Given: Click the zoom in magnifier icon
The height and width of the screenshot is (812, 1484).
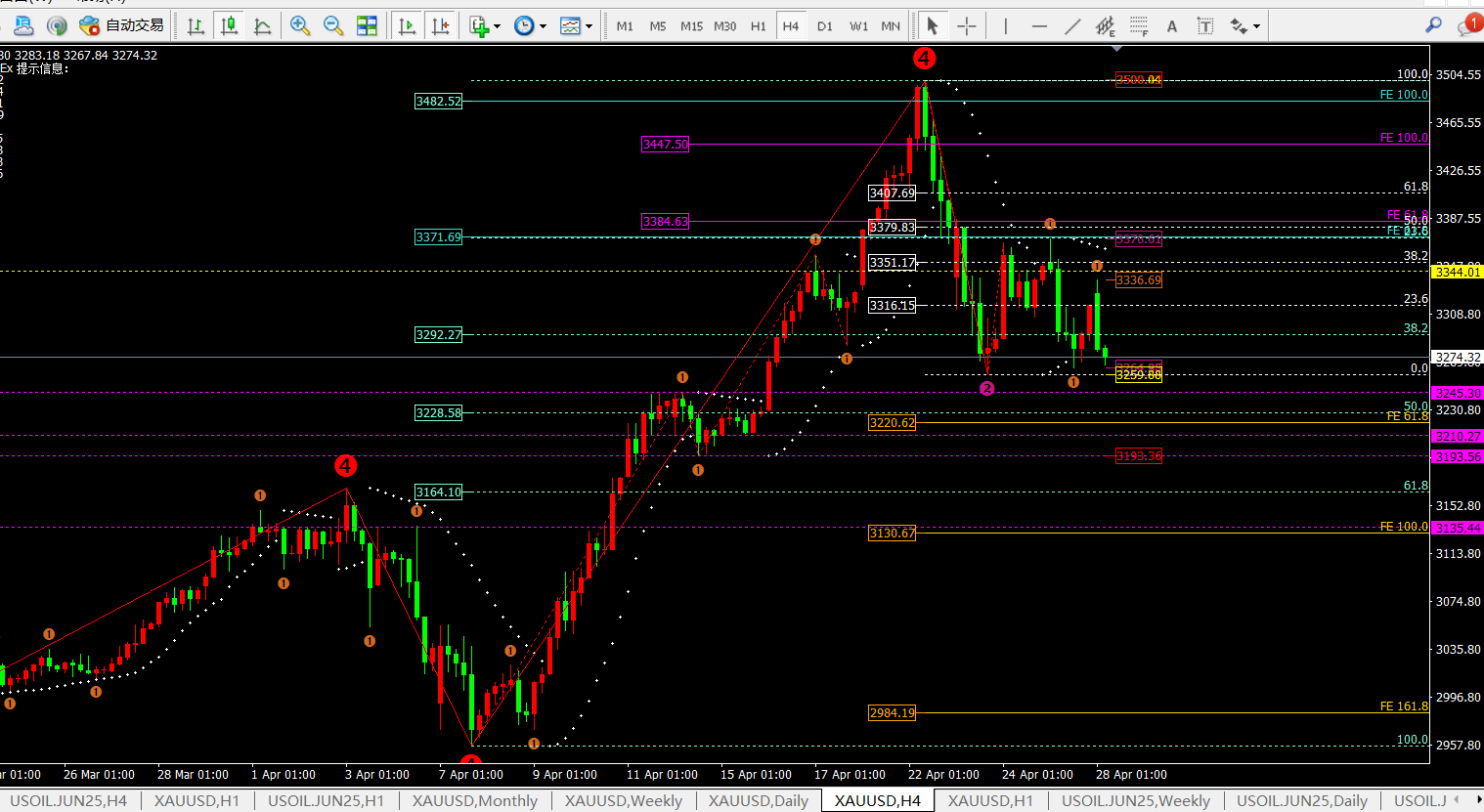Looking at the screenshot, I should (300, 26).
